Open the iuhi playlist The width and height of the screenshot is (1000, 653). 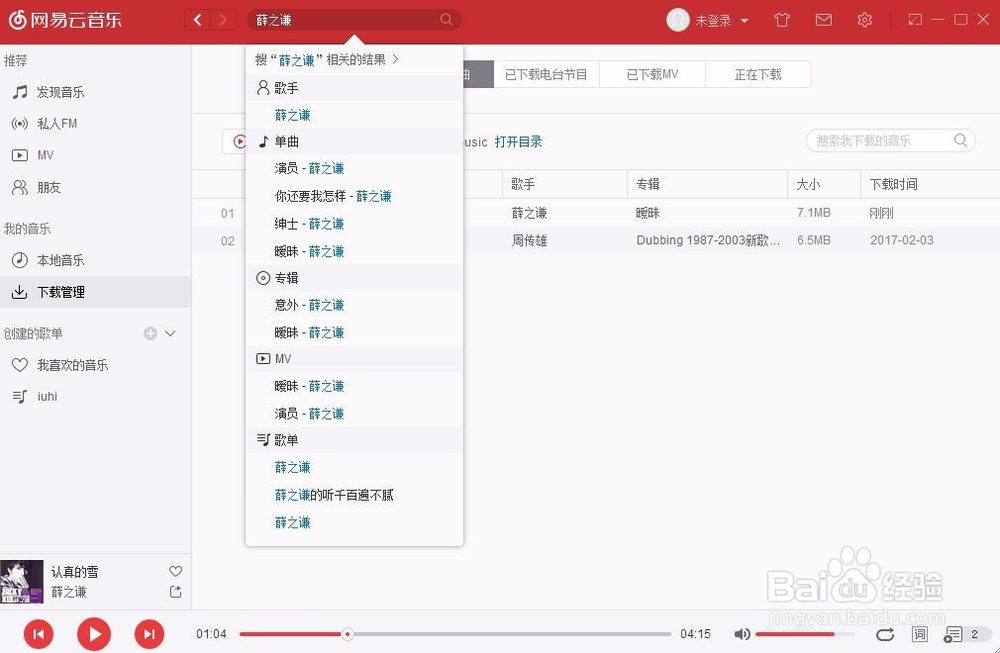[96, 396]
